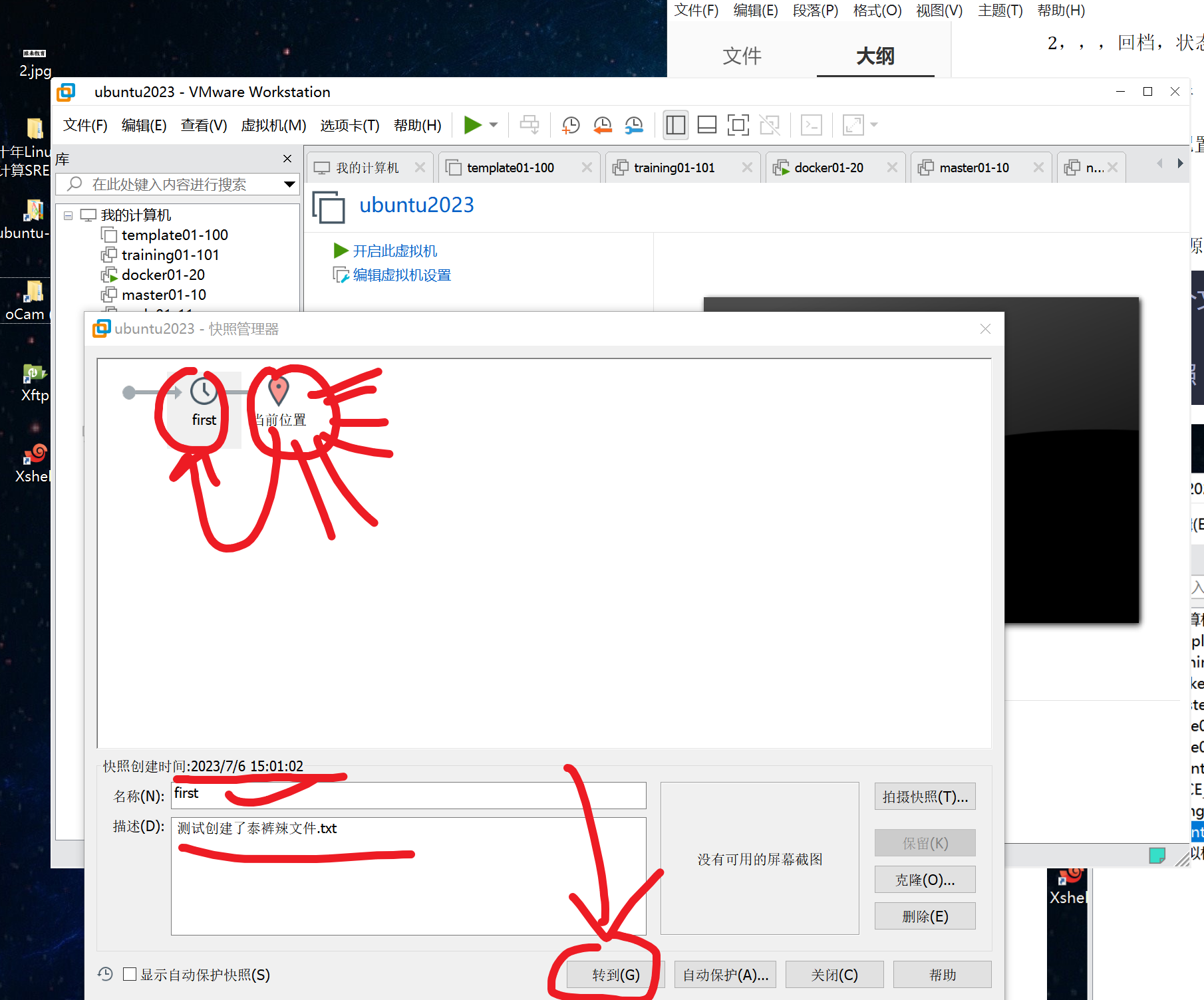The height and width of the screenshot is (1000, 1204).
Task: Select docker01-20 in library tree
Action: (163, 275)
